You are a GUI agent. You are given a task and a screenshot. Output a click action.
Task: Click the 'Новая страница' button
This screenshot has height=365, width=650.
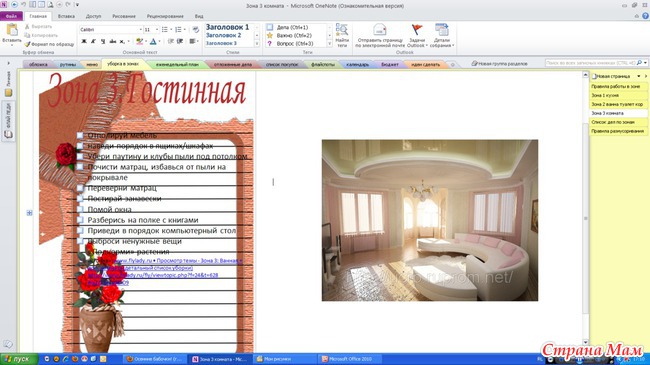pos(613,76)
